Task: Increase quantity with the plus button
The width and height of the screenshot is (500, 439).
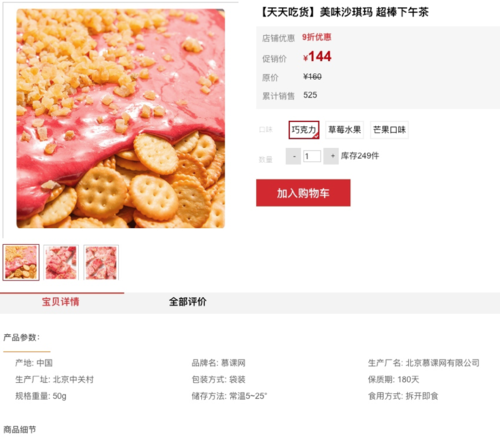Action: [331, 156]
